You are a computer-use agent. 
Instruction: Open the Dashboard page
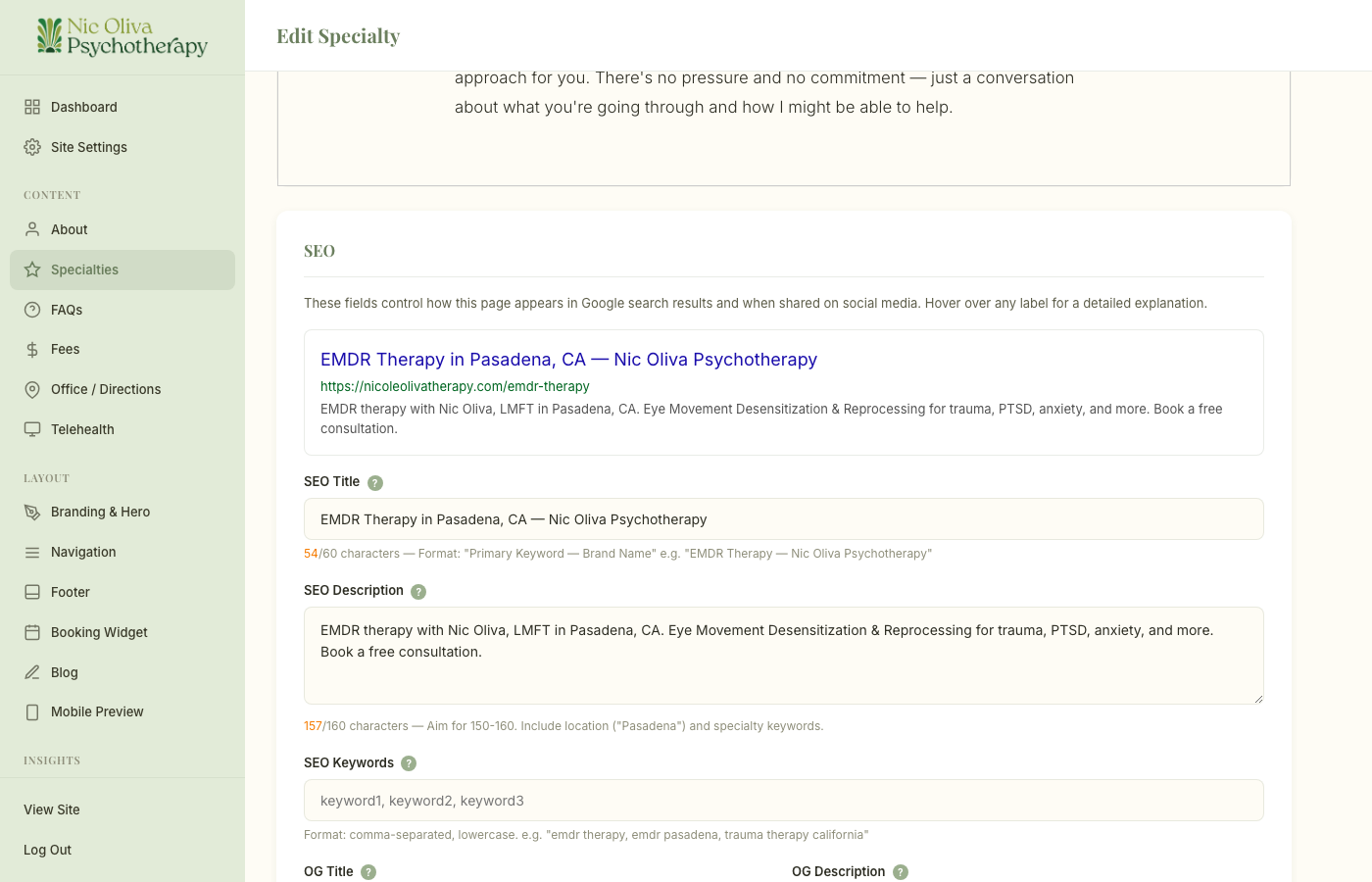point(122,107)
